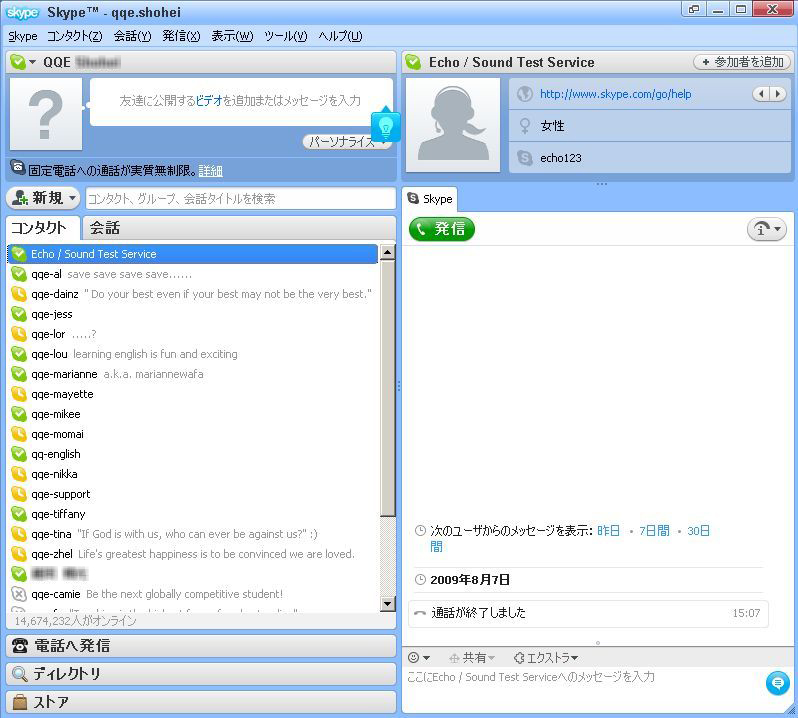Click Echo contact avatar image
This screenshot has width=798, height=718.
tap(453, 125)
